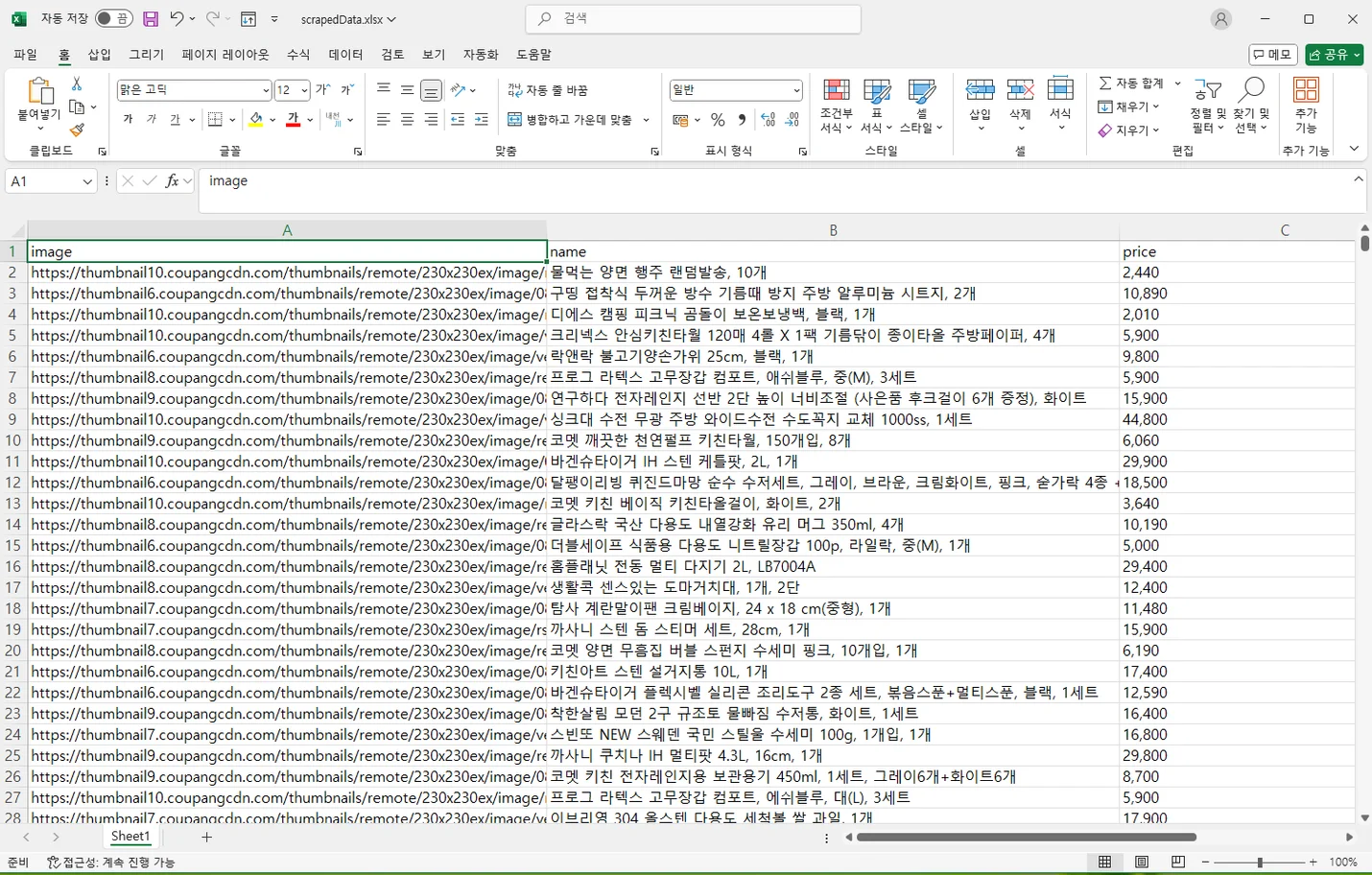1372x875 pixels.
Task: Click the Name Box showing A1
Action: (x=51, y=181)
